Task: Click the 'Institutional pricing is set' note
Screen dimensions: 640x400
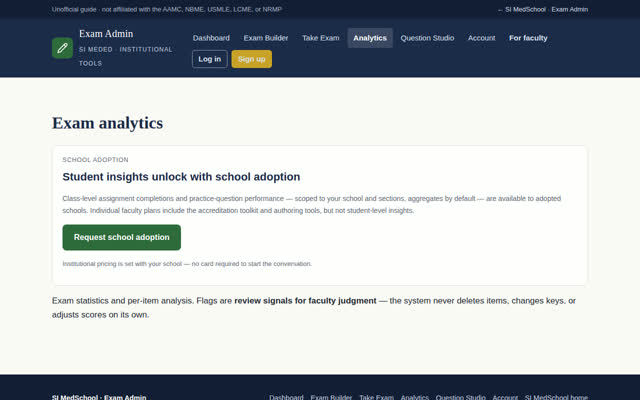Action: coord(187,264)
